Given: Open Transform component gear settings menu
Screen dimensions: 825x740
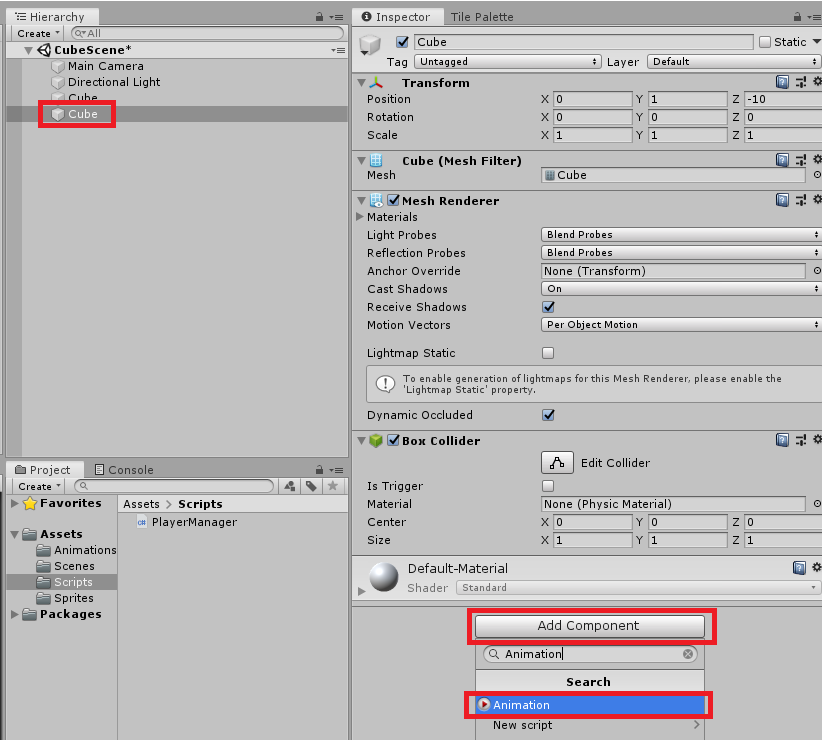Looking at the screenshot, I should click(817, 82).
